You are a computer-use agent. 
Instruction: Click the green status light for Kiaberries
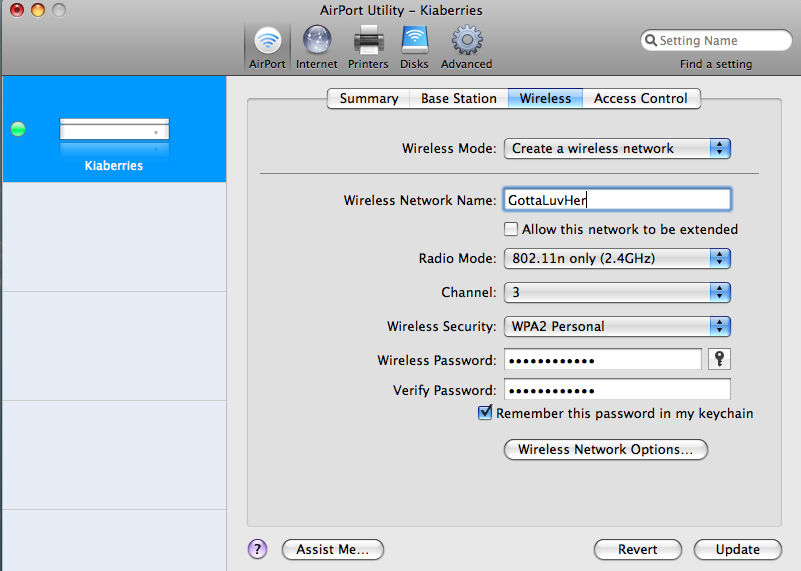(x=18, y=129)
